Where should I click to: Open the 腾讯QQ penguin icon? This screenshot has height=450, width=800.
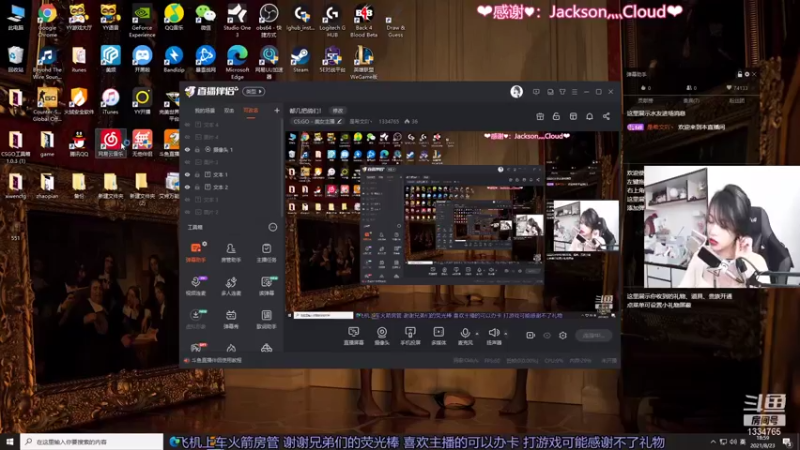point(79,143)
